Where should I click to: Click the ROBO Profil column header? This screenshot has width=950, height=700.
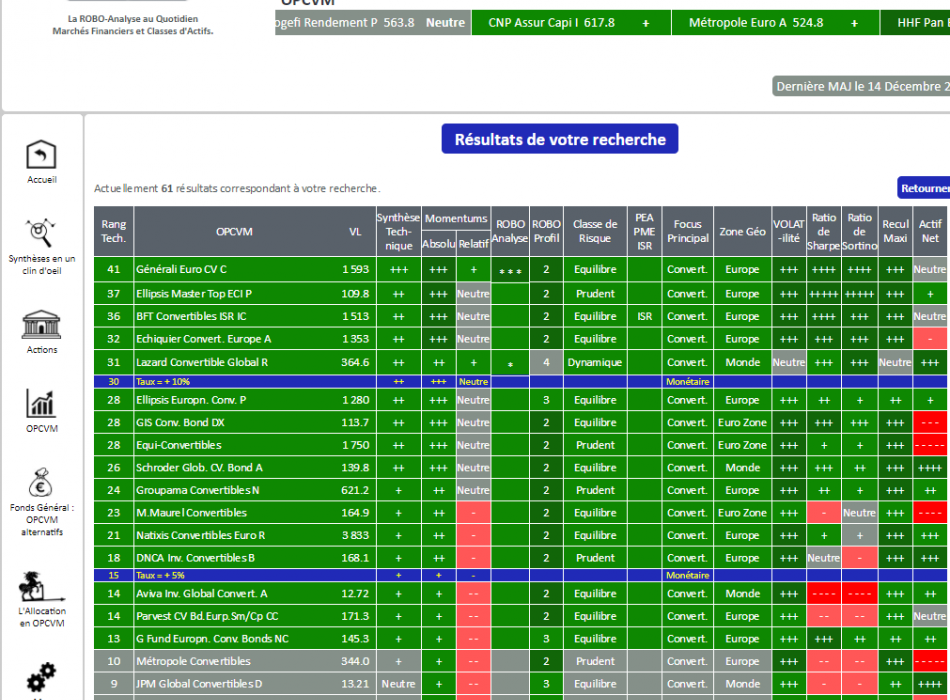click(546, 232)
